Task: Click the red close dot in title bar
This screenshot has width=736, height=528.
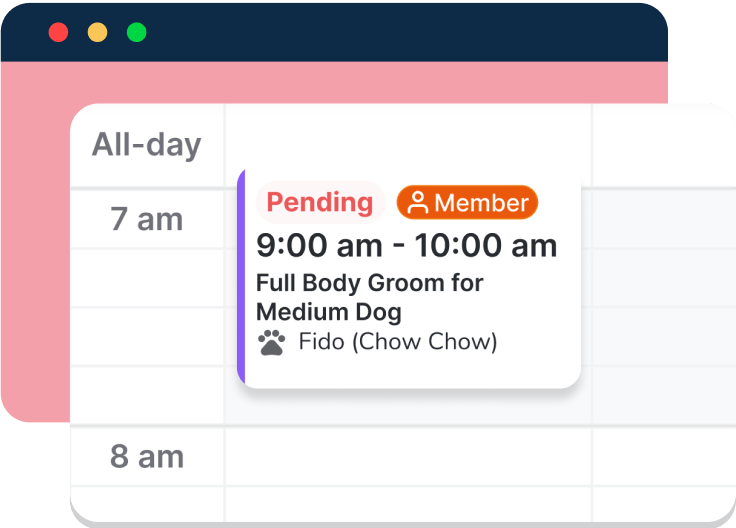Action: pyautogui.click(x=58, y=32)
